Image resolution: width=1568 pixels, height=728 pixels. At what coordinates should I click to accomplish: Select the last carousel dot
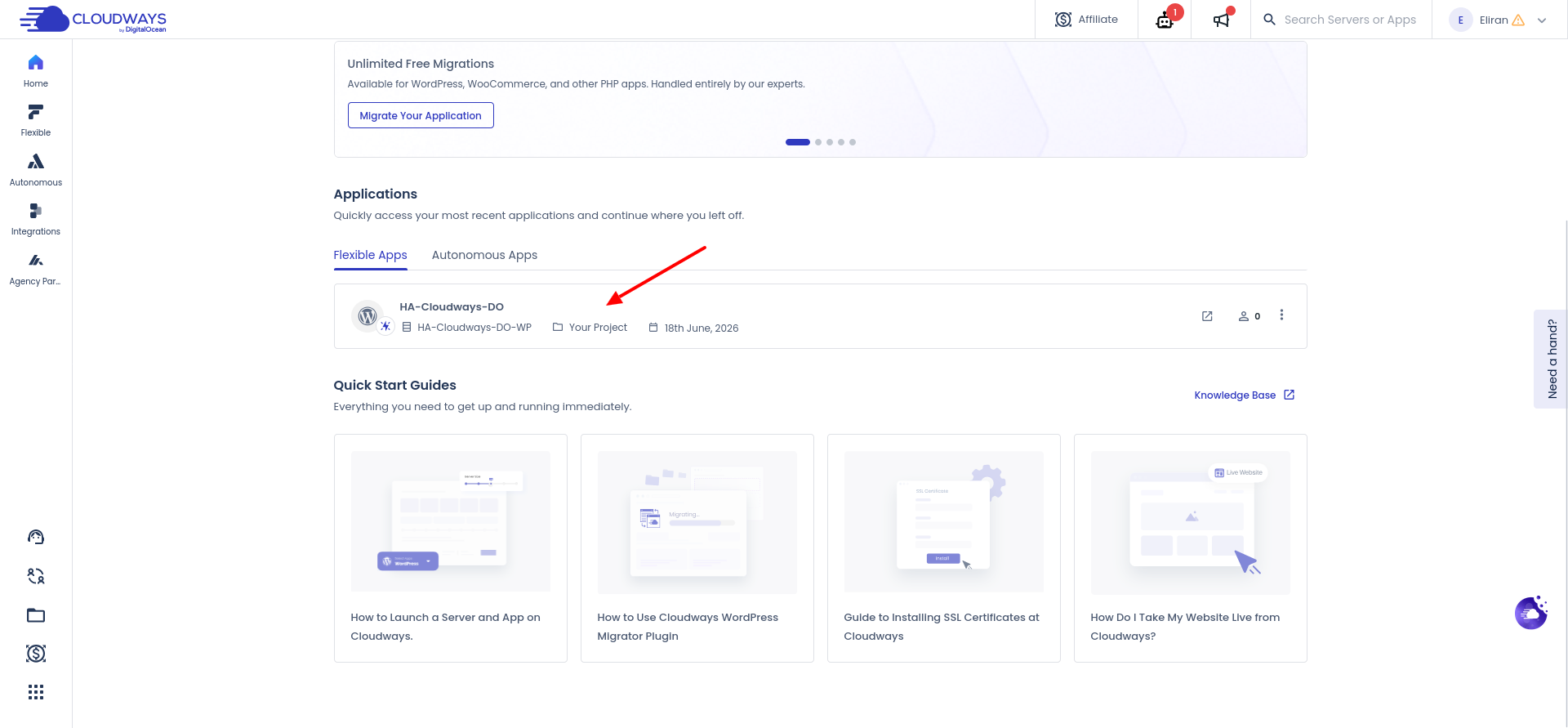[x=853, y=142]
